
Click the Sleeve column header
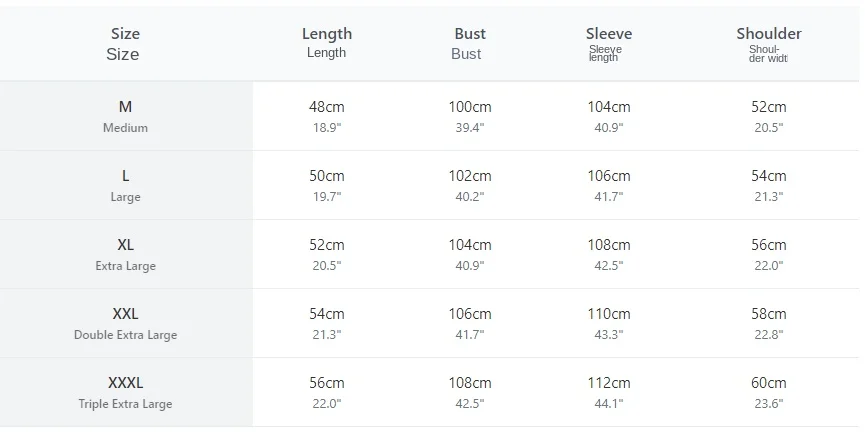pyautogui.click(x=608, y=44)
